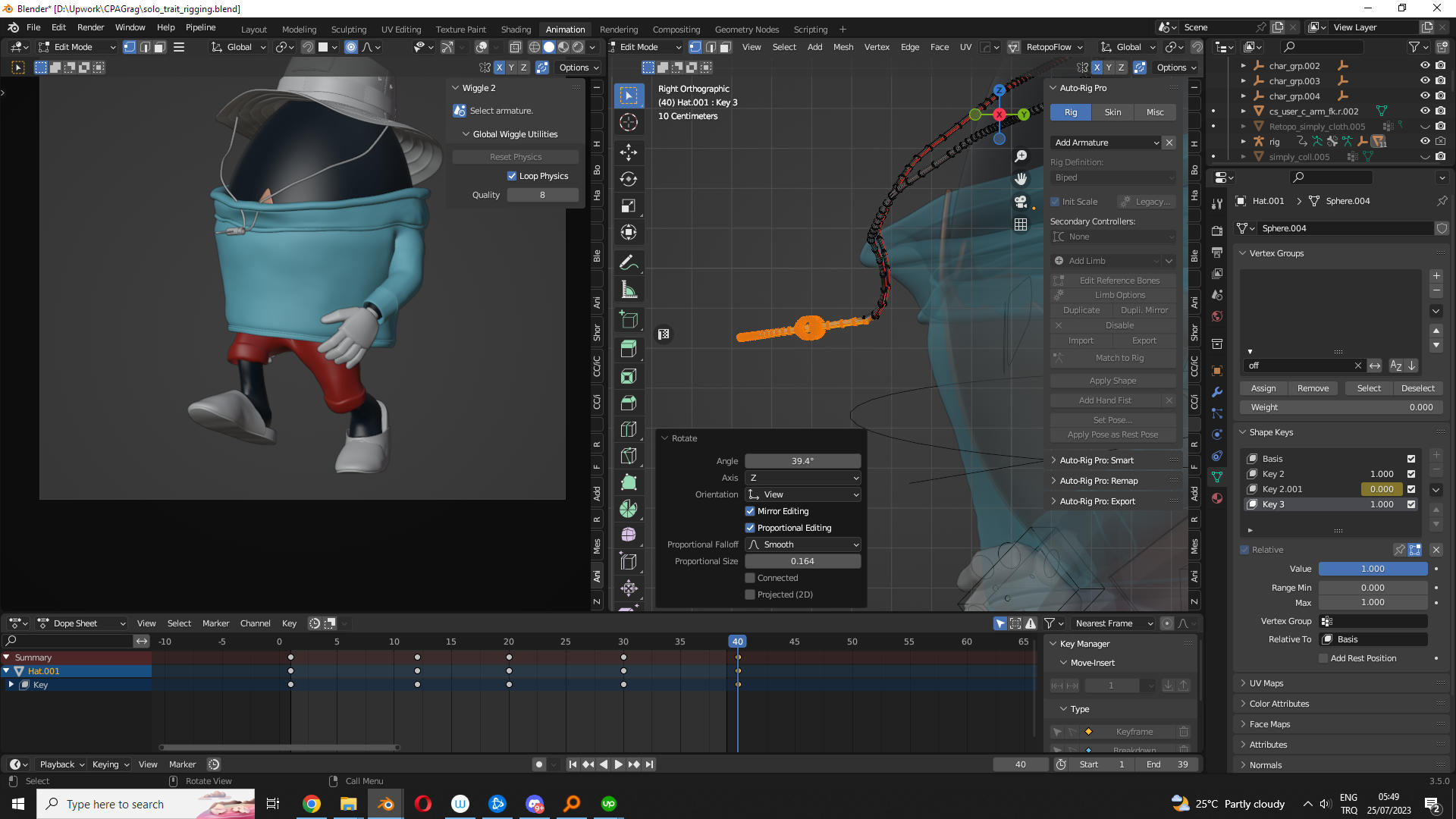The width and height of the screenshot is (1456, 819).
Task: Open the rotation Axis dropdown
Action: point(803,478)
